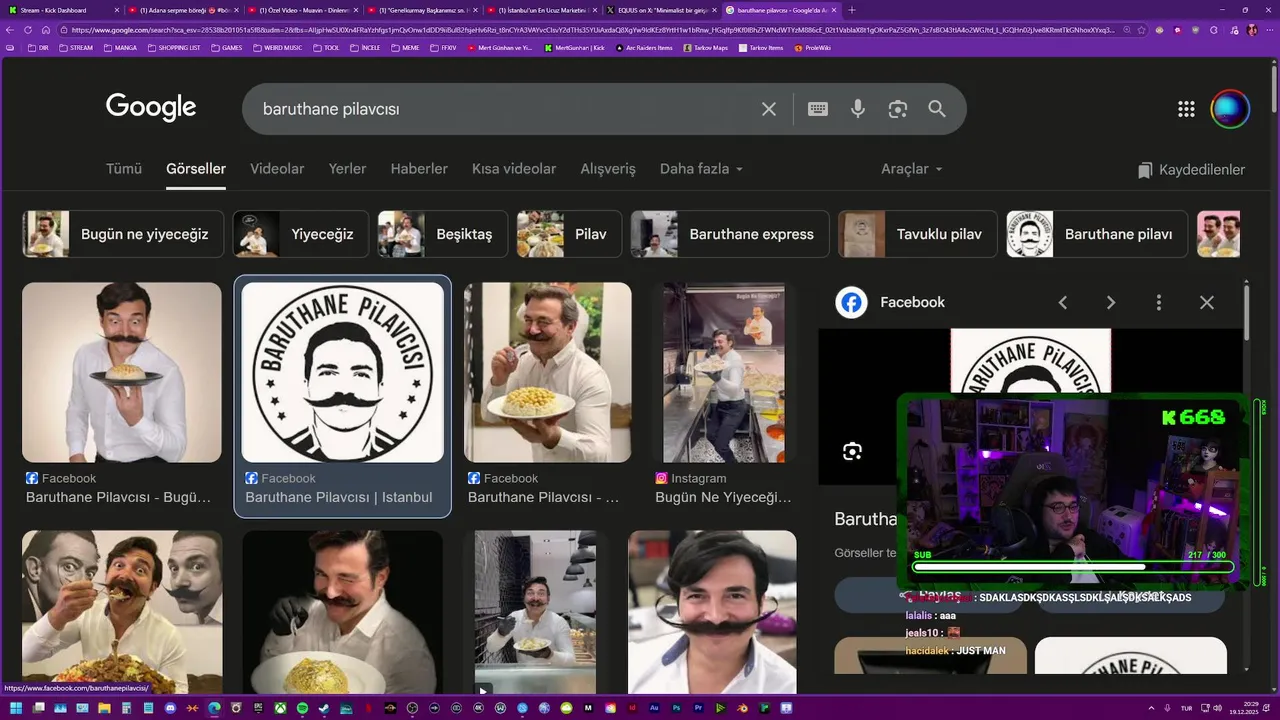Switch to the Kısa videolar tab
This screenshot has width=1280, height=720.
pyautogui.click(x=514, y=169)
